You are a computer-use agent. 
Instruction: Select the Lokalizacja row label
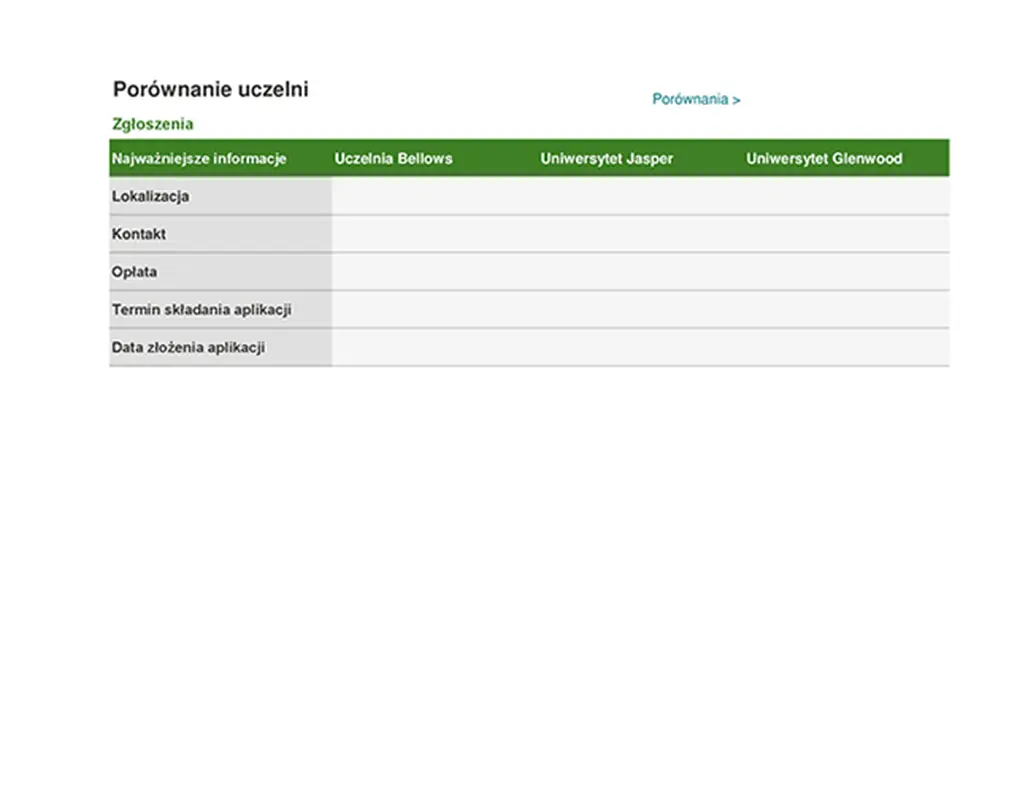coord(150,197)
